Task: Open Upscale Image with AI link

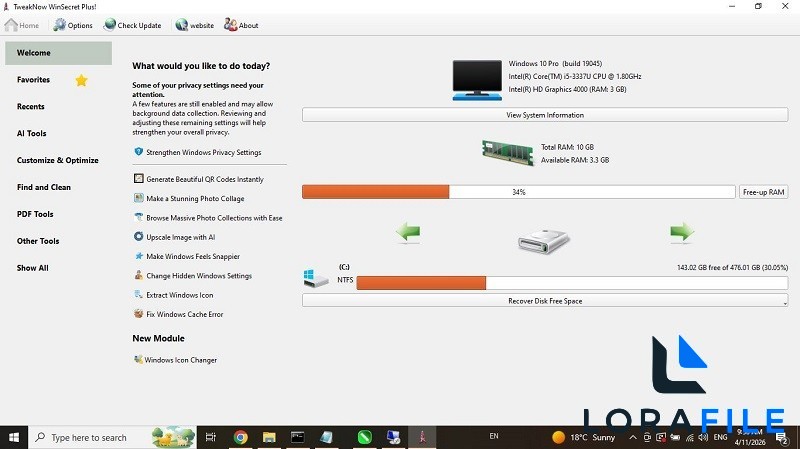Action: tap(181, 237)
